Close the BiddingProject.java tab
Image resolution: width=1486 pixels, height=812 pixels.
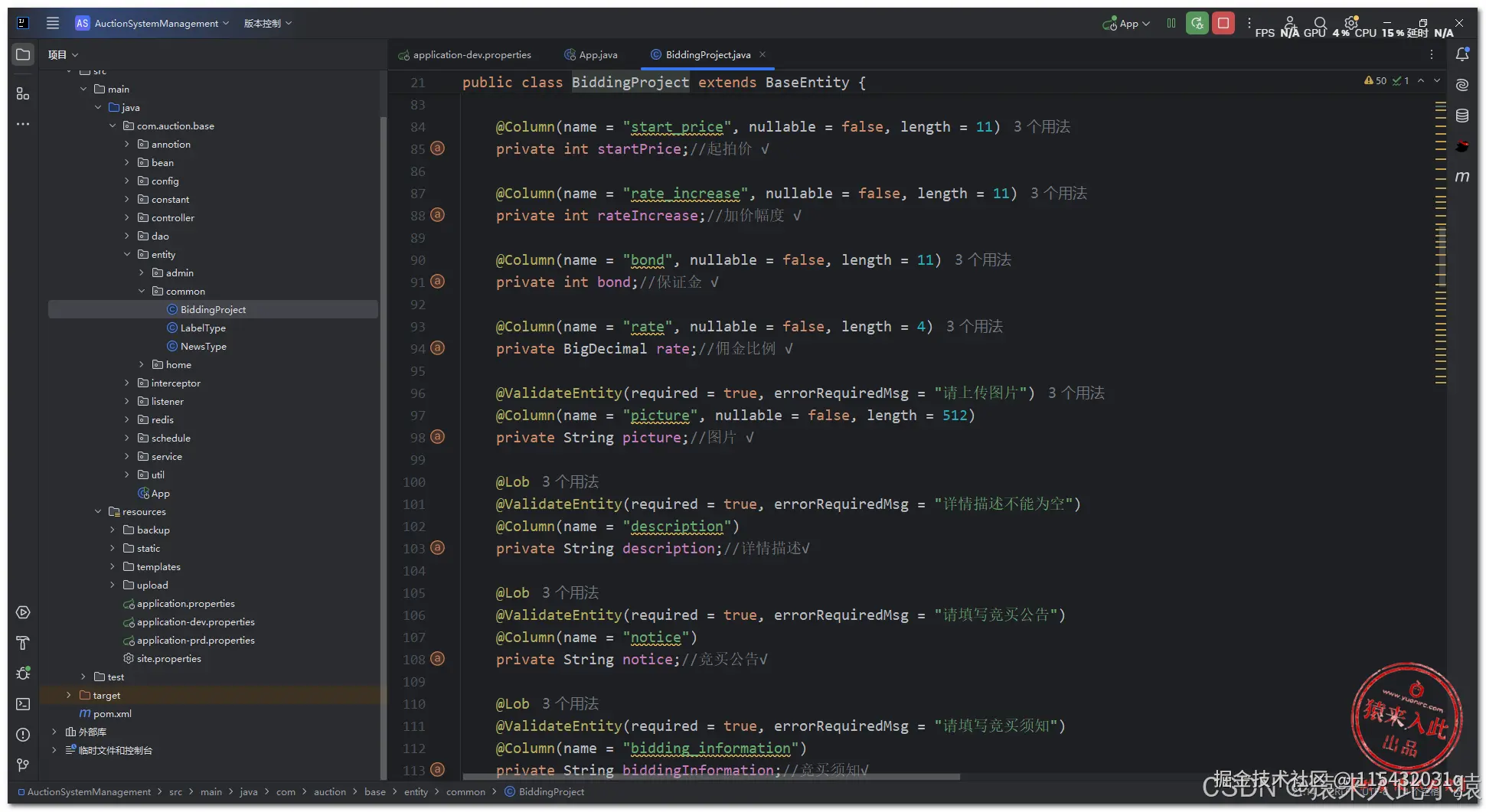763,54
